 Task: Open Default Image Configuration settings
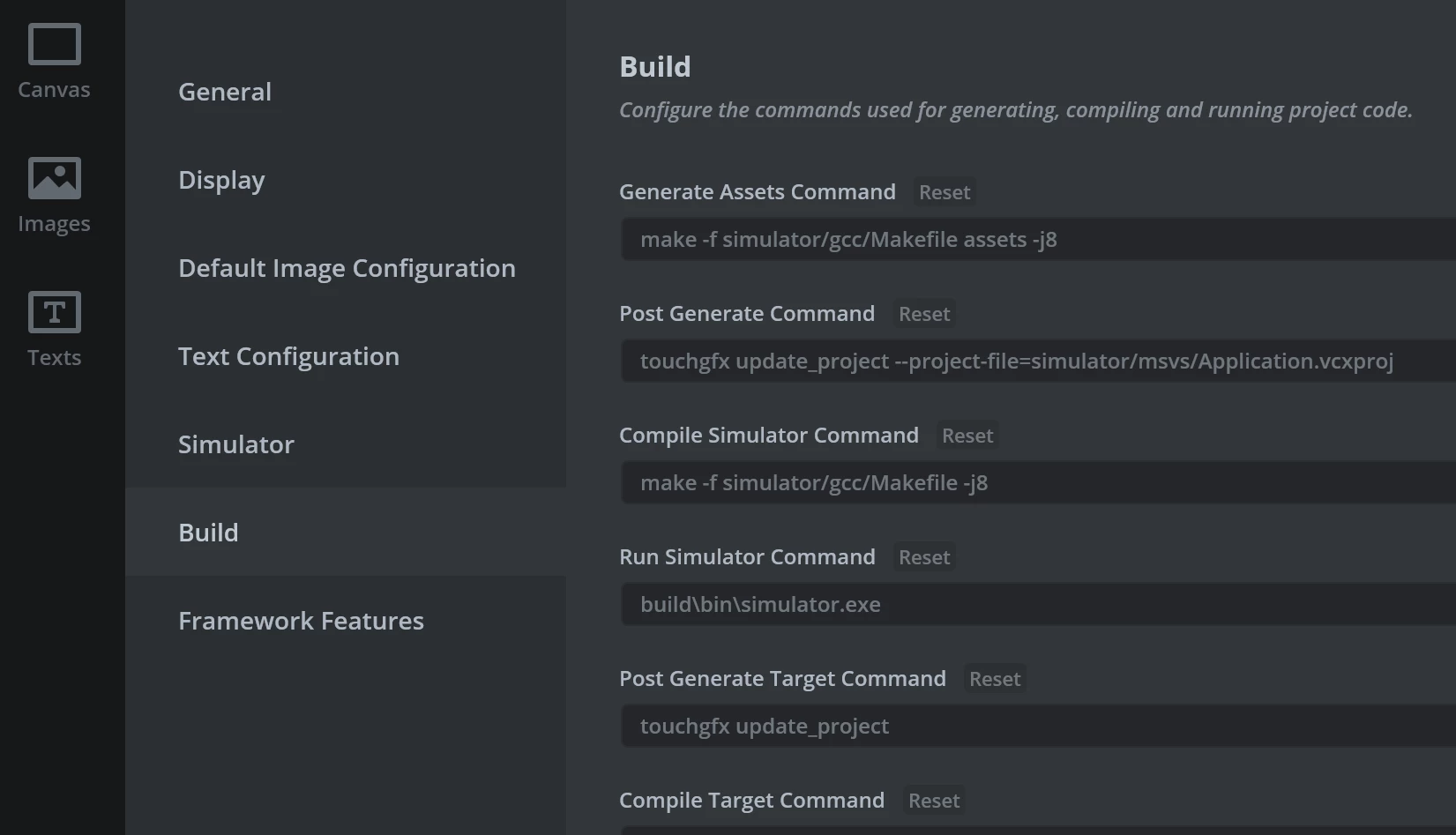tap(345, 267)
